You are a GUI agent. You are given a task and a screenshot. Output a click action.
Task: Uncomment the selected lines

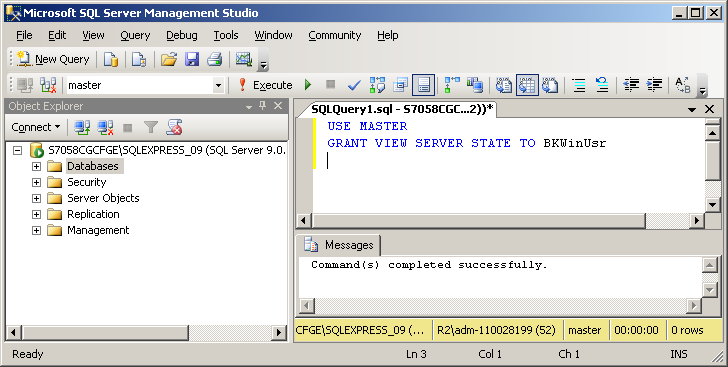point(602,85)
